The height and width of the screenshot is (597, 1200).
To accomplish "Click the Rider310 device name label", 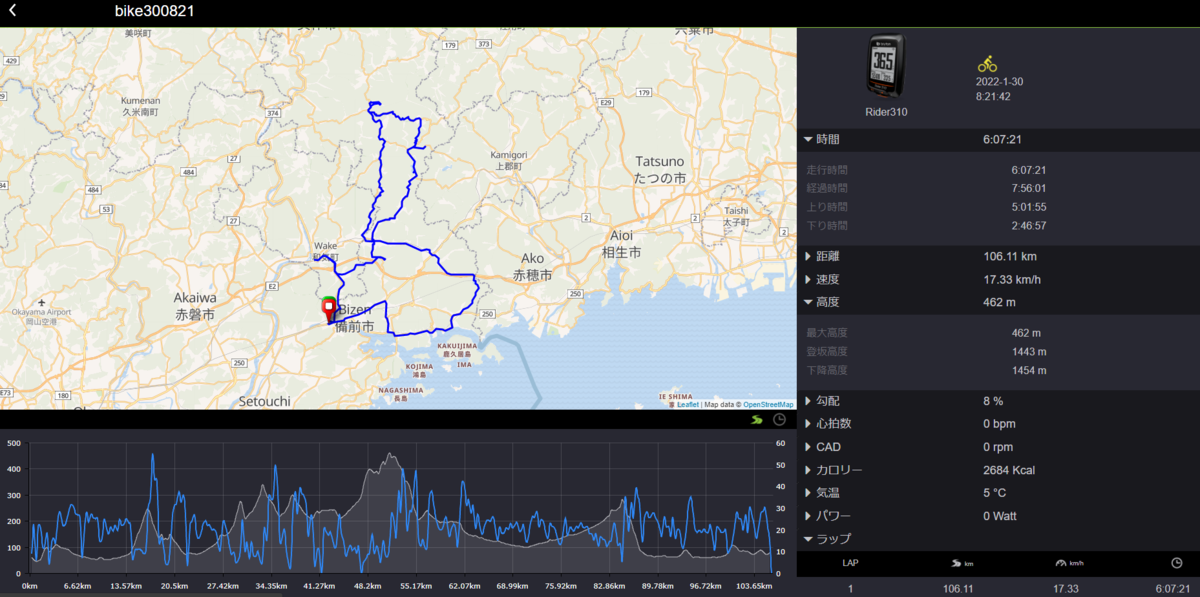I will (886, 112).
